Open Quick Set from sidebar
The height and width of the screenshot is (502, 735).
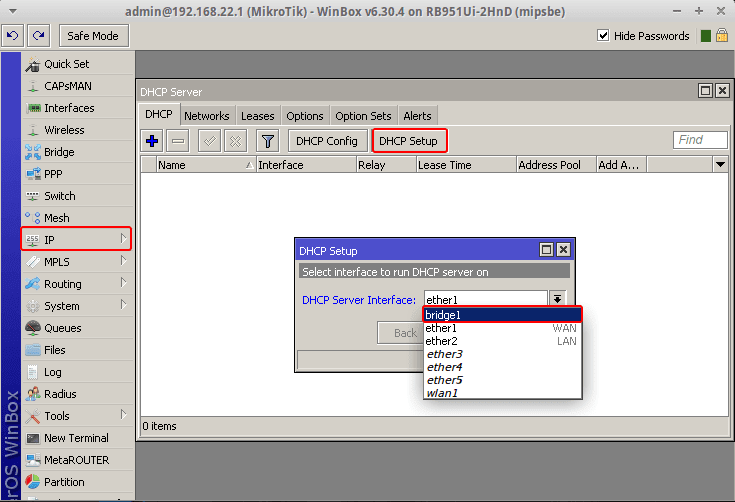[x=77, y=64]
